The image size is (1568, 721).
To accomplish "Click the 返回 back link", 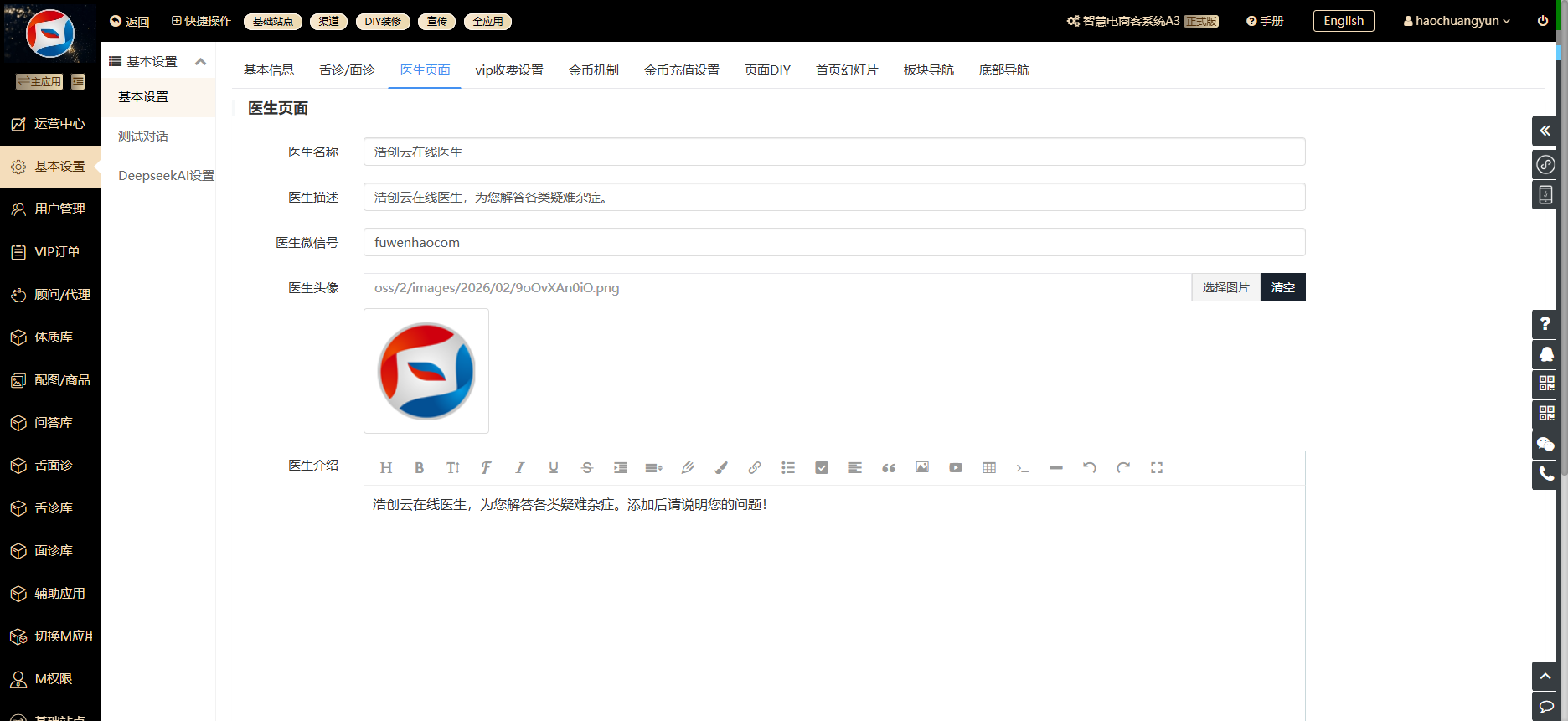I will 130,21.
